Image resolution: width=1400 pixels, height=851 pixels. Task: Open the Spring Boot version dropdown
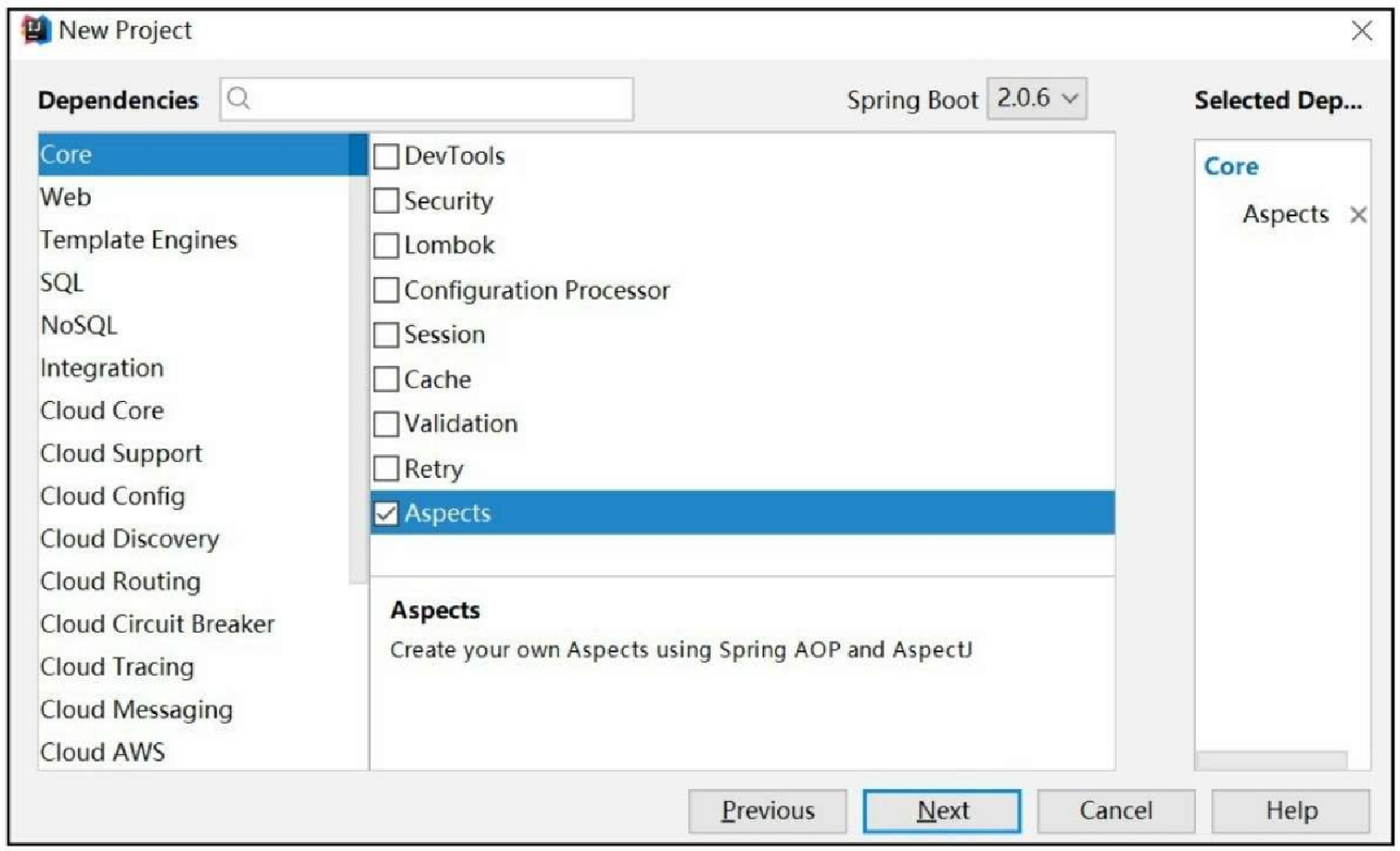[x=1036, y=99]
